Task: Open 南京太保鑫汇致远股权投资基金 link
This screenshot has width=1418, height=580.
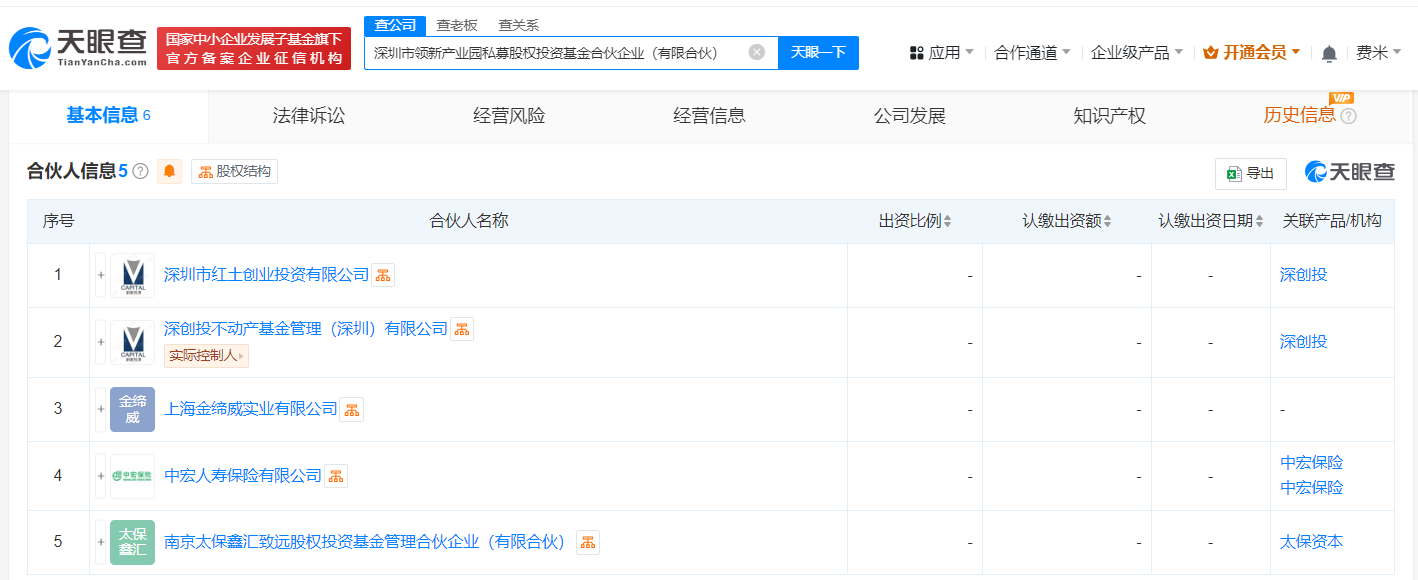Action: coord(367,542)
